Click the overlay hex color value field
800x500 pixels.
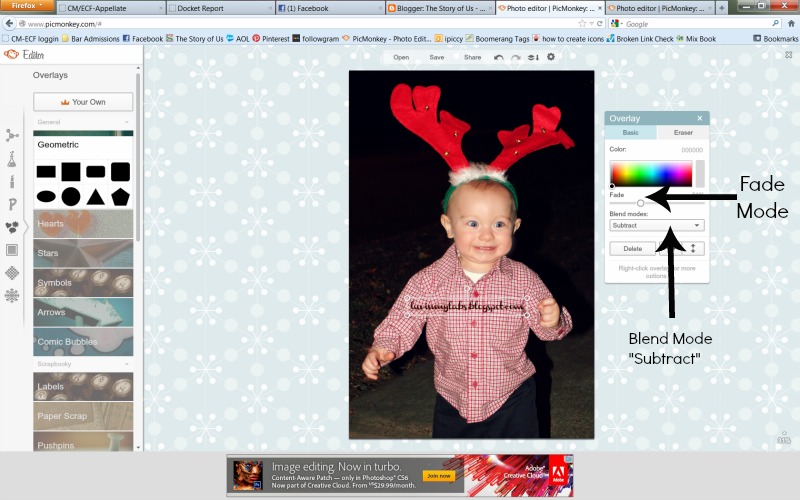click(692, 150)
